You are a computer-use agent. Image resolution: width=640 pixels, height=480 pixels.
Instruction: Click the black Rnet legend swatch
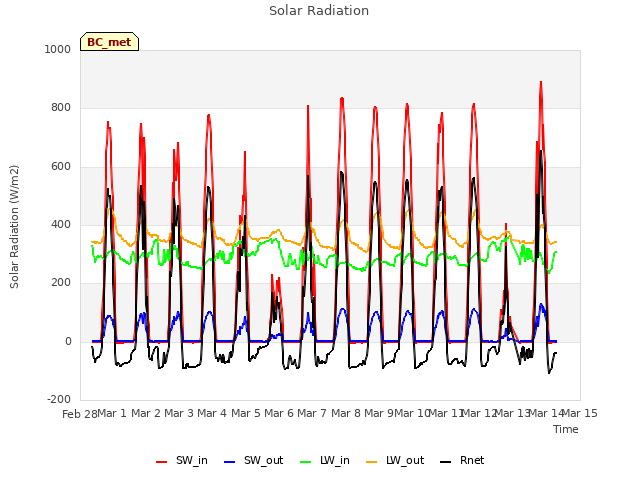pyautogui.click(x=445, y=462)
